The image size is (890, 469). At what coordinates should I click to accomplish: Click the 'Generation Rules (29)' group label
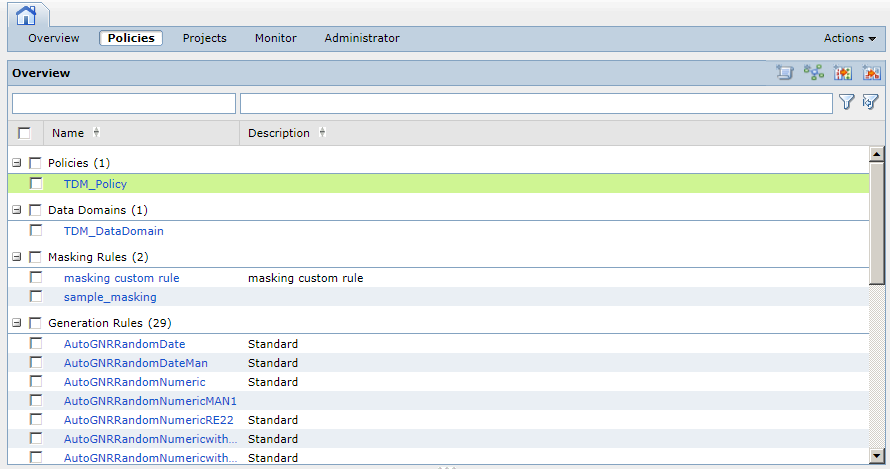[x=110, y=323]
